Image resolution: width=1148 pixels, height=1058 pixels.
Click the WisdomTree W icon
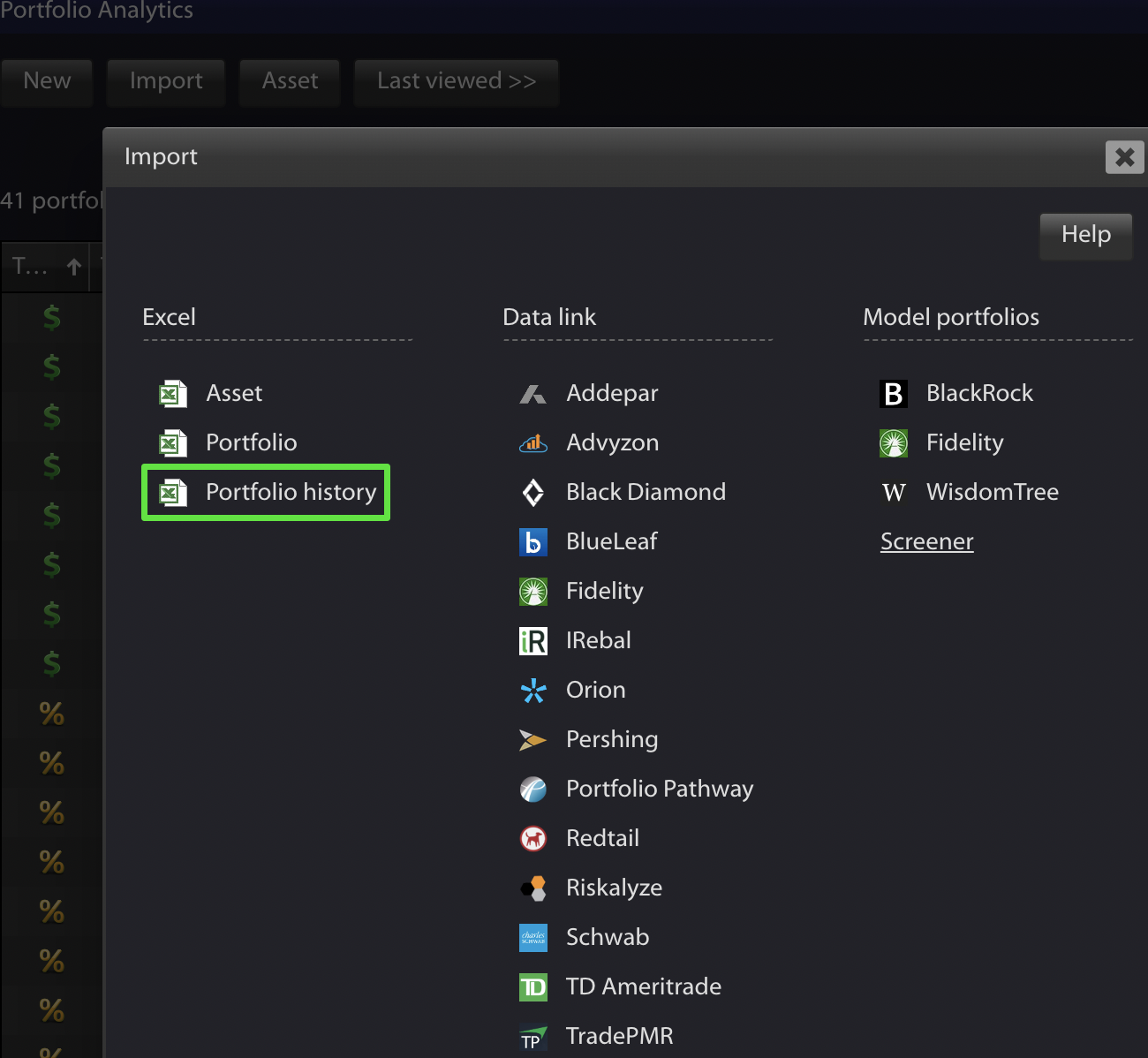[894, 493]
